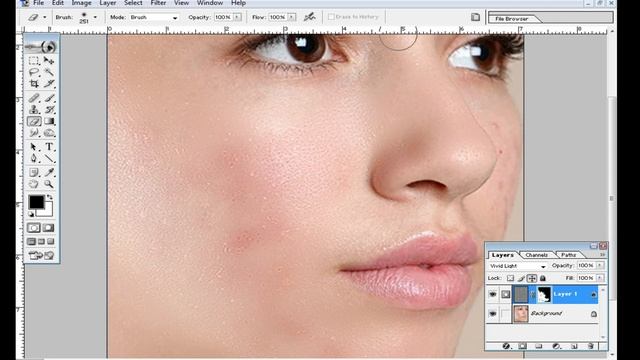Open the Filter menu
Screen dimensions: 640x360
(x=158, y=3)
